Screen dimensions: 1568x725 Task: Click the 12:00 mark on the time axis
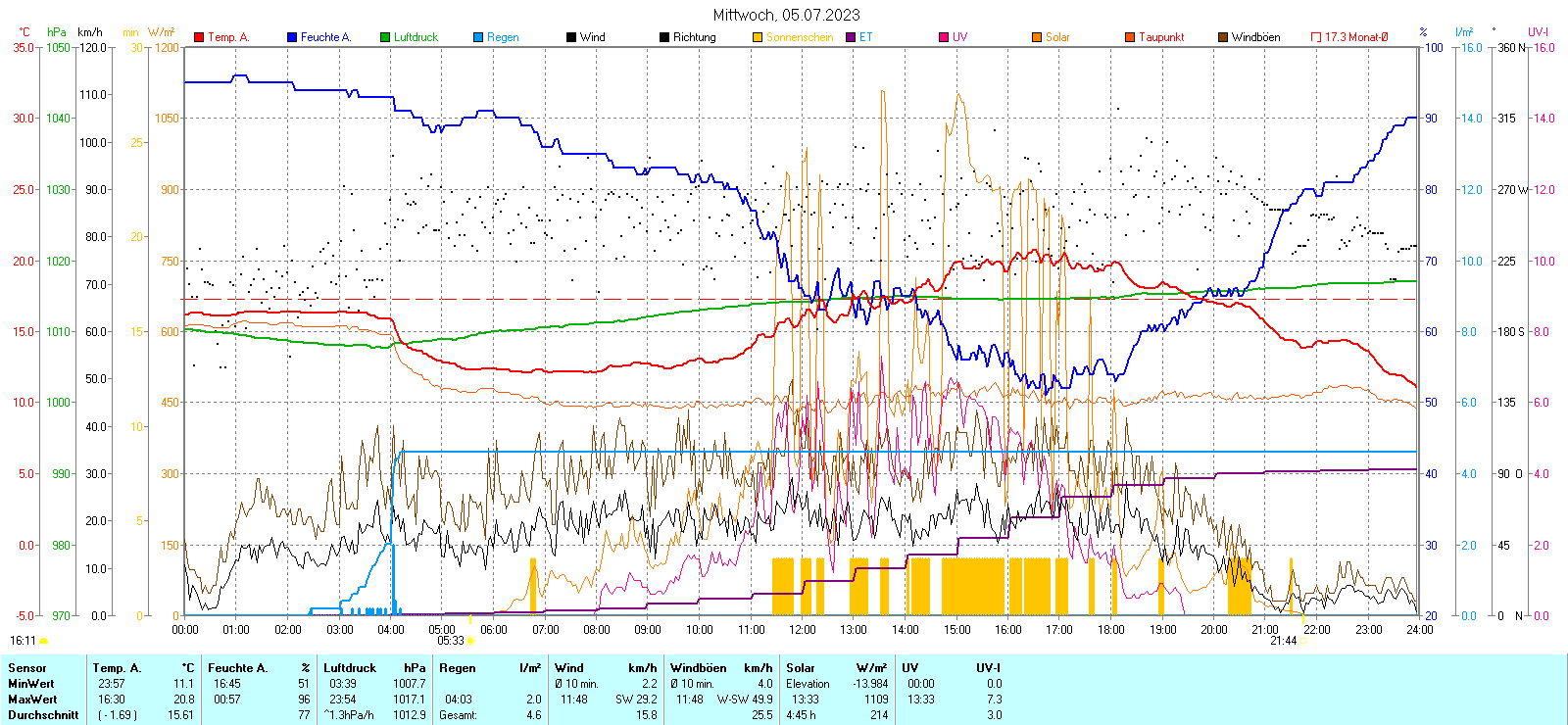point(803,629)
